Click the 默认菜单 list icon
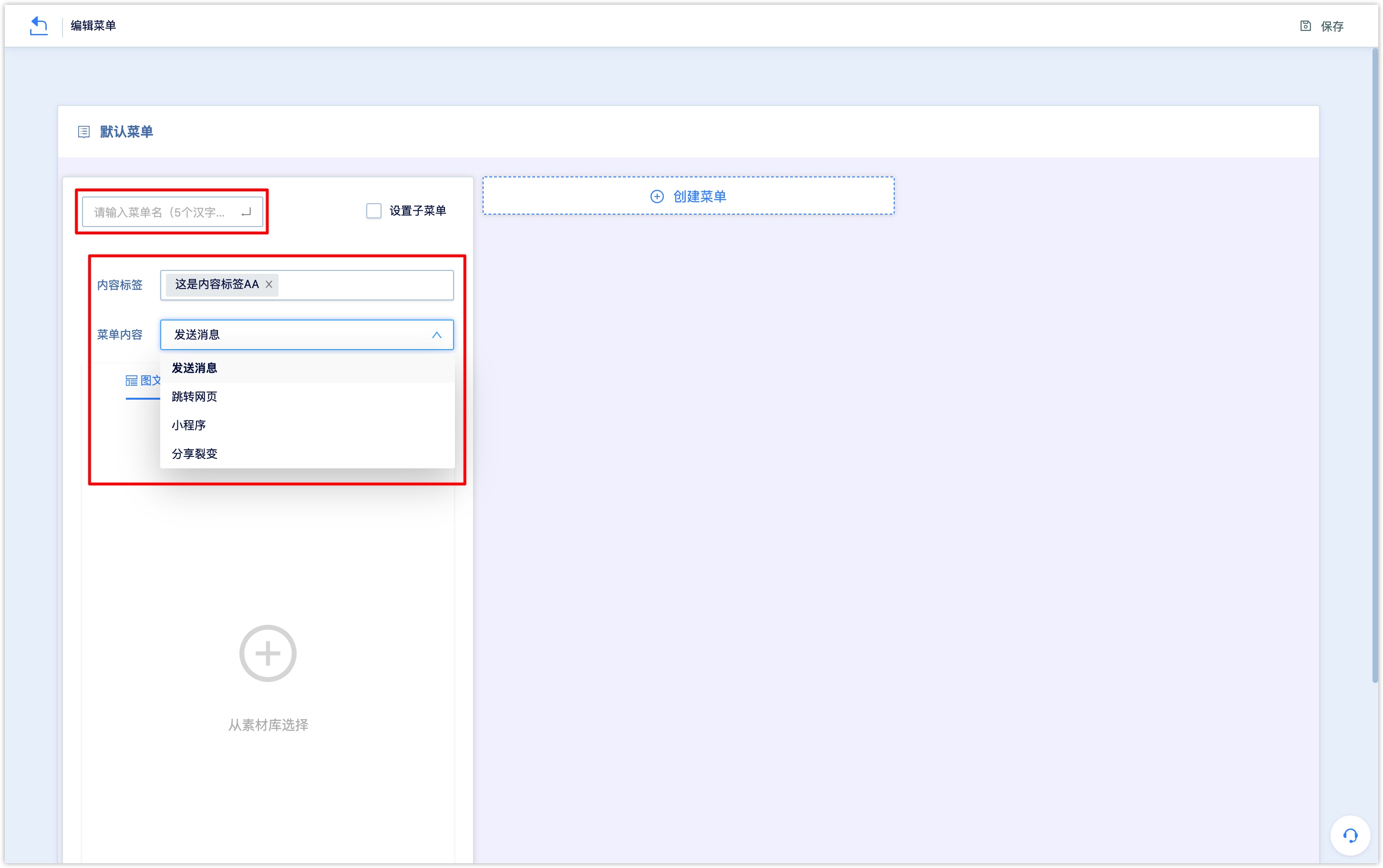The height and width of the screenshot is (868, 1383). (x=84, y=132)
